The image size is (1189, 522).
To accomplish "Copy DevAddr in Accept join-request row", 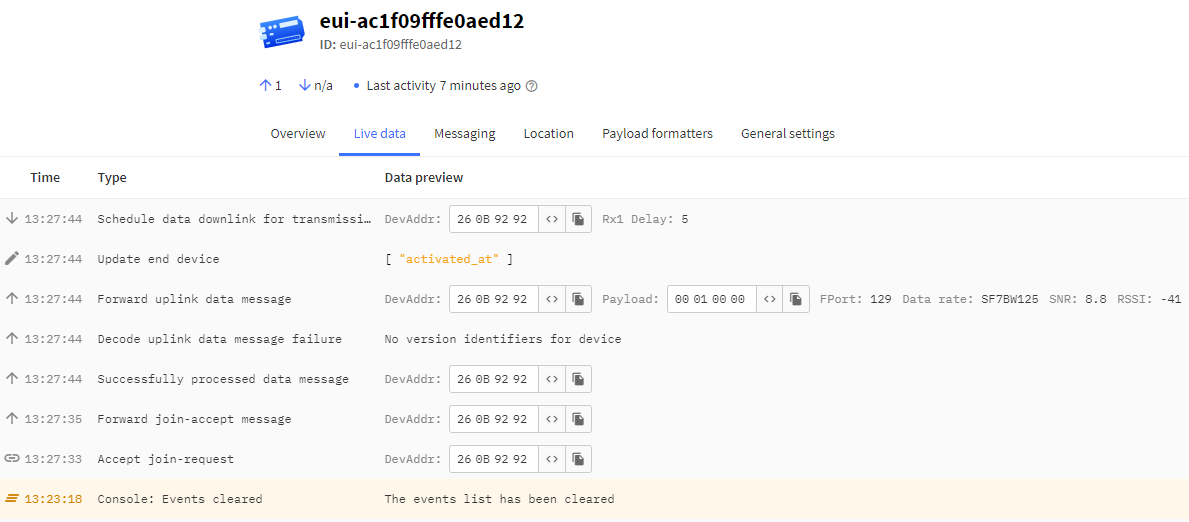I will click(x=578, y=459).
